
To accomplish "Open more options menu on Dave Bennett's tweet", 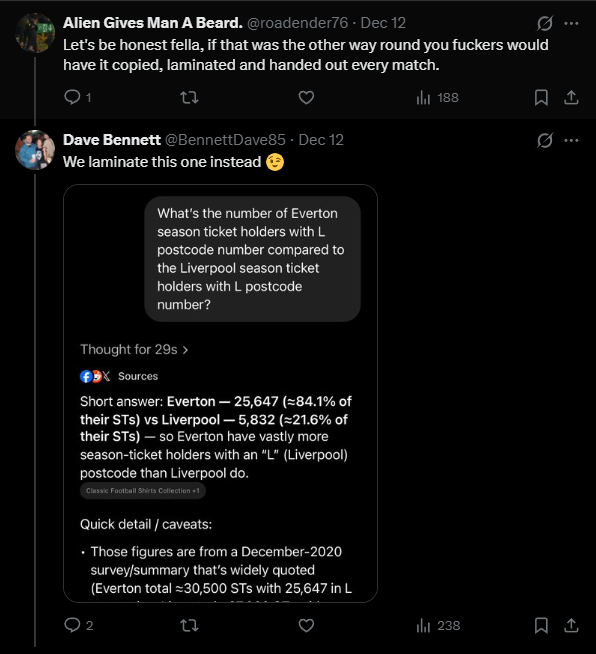I will pyautogui.click(x=571, y=141).
